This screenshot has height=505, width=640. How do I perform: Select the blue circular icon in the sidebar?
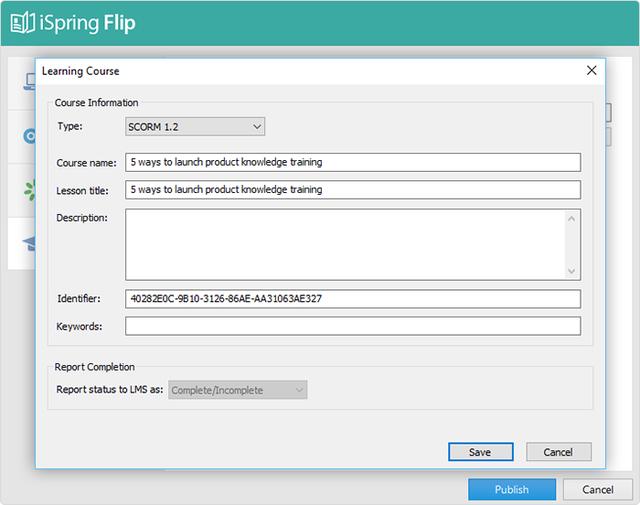[29, 136]
